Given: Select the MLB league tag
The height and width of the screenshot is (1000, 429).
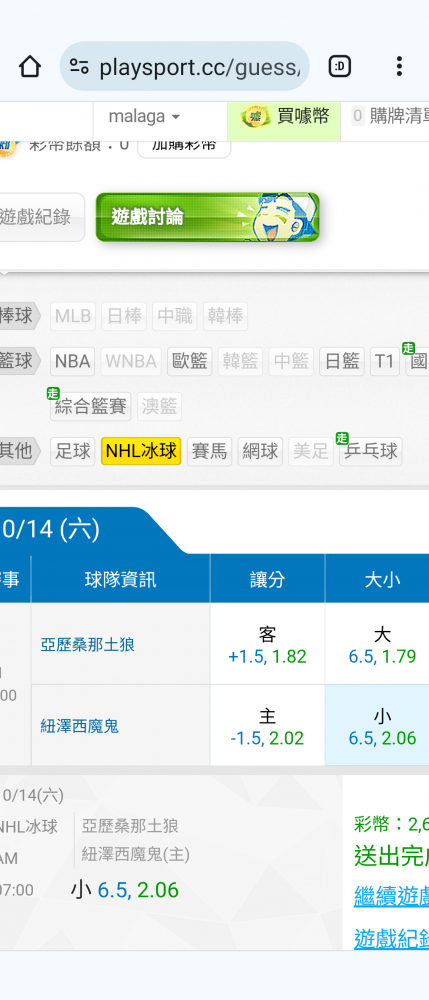Looking at the screenshot, I should (x=73, y=316).
